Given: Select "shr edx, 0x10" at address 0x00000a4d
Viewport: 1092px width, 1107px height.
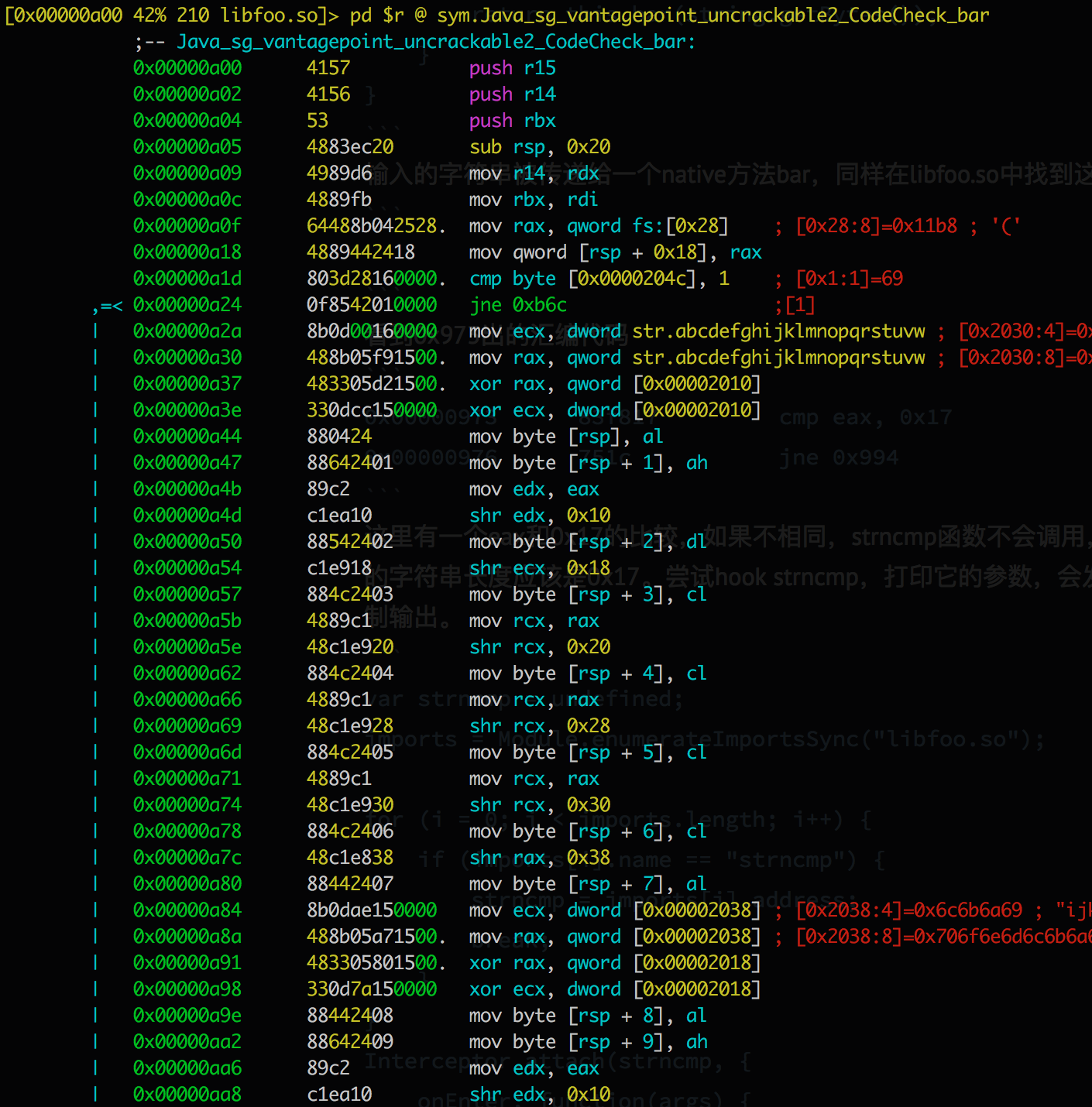Looking at the screenshot, I should [x=539, y=516].
